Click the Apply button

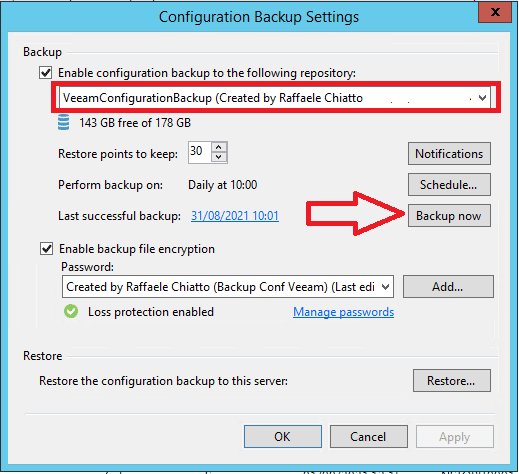click(x=455, y=437)
